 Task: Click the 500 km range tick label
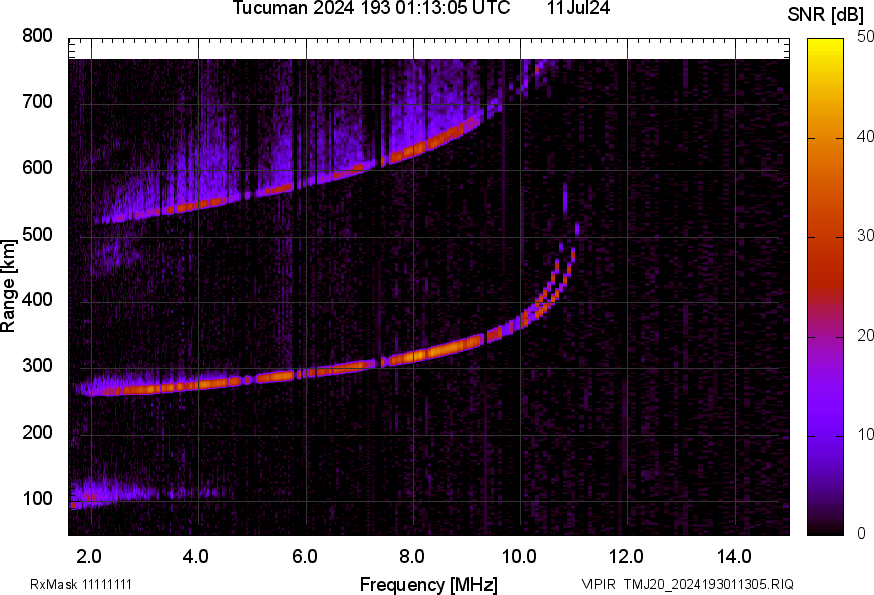point(37,235)
